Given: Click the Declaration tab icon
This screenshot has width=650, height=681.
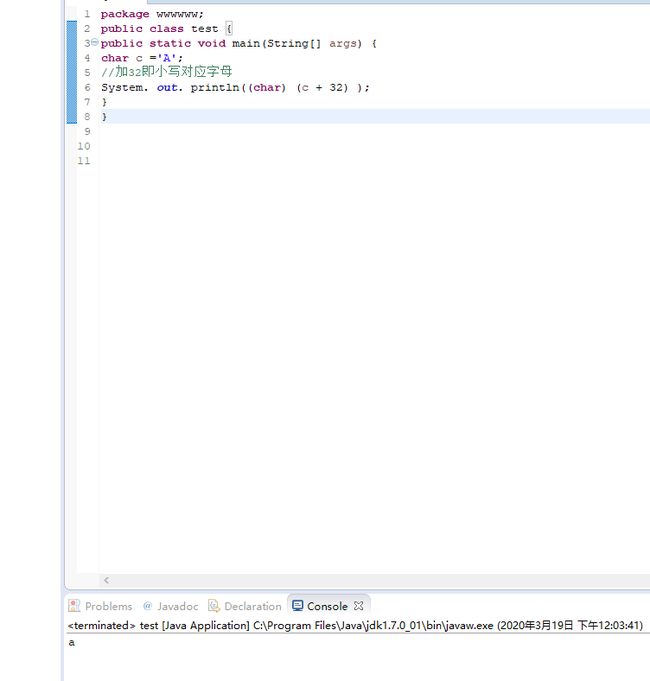Looking at the screenshot, I should point(214,605).
